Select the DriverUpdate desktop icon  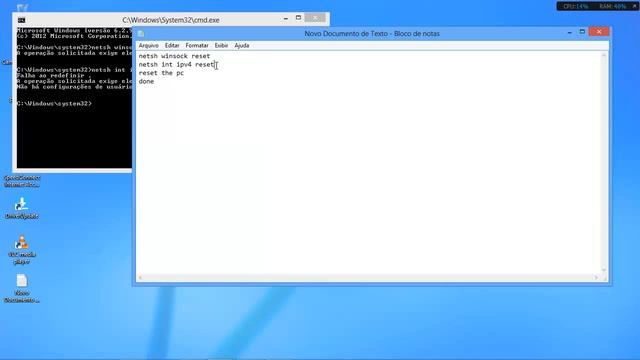22,208
